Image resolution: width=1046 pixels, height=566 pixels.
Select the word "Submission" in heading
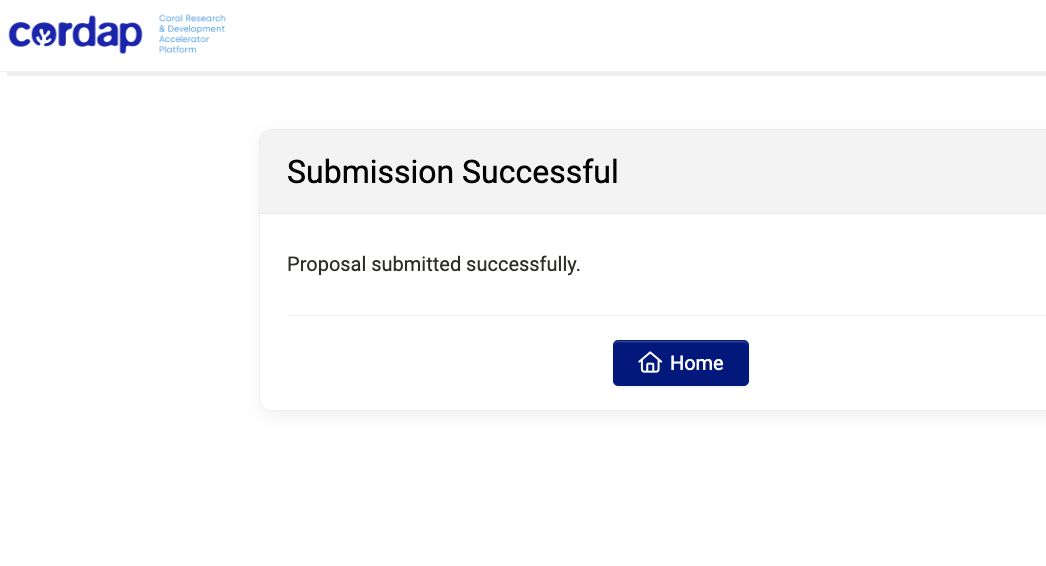point(370,172)
